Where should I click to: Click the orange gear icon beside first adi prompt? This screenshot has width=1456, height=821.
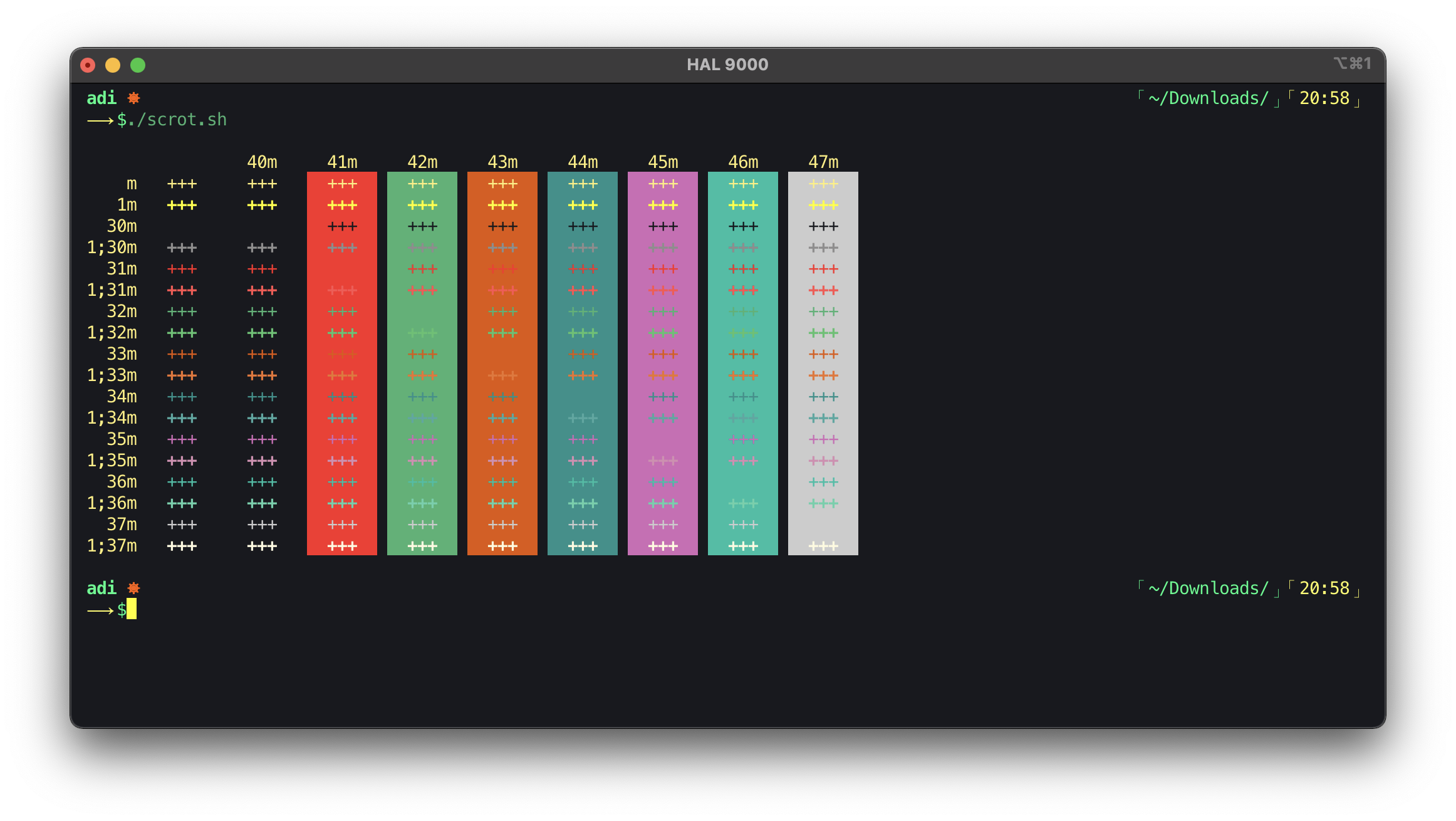click(133, 98)
